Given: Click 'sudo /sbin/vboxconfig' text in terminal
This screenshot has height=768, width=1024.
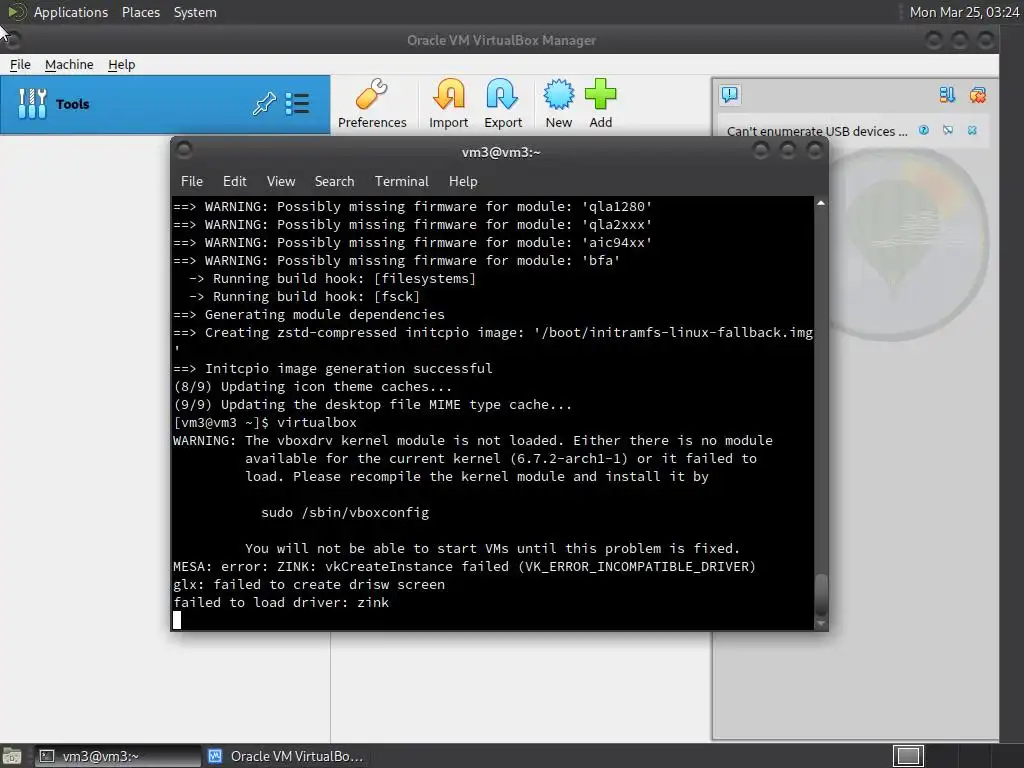Looking at the screenshot, I should click(x=345, y=513).
